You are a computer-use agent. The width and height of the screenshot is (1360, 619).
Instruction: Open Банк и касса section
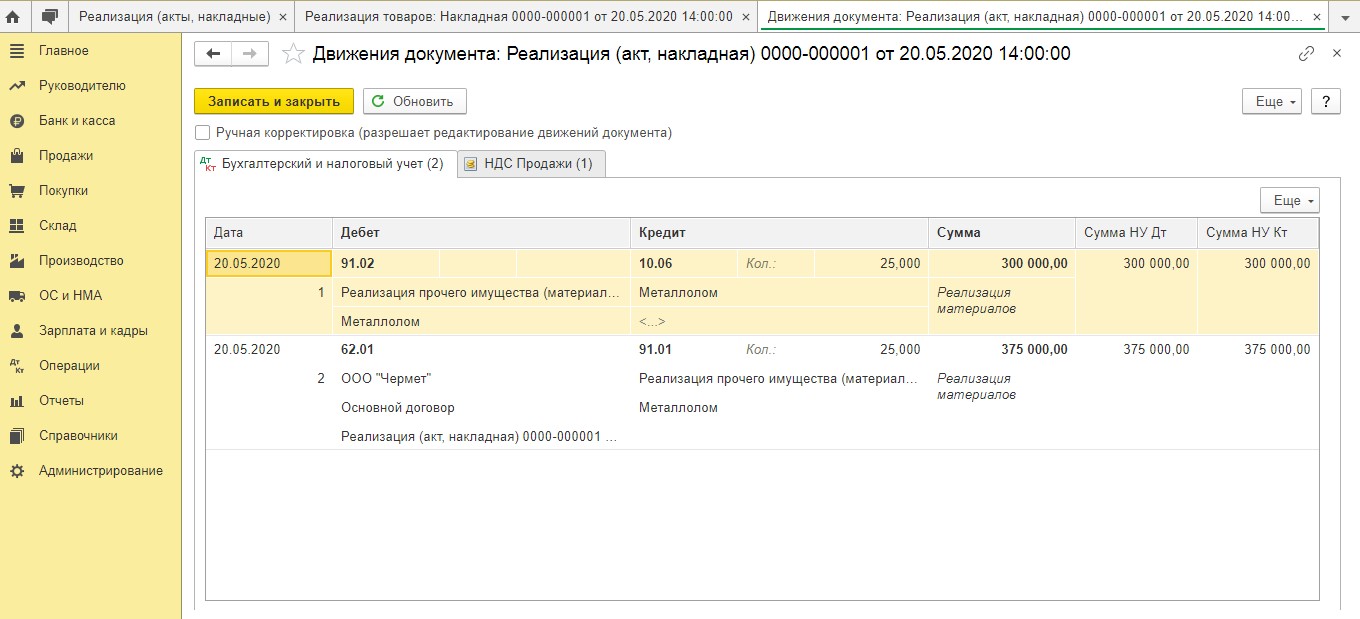pyautogui.click(x=77, y=121)
